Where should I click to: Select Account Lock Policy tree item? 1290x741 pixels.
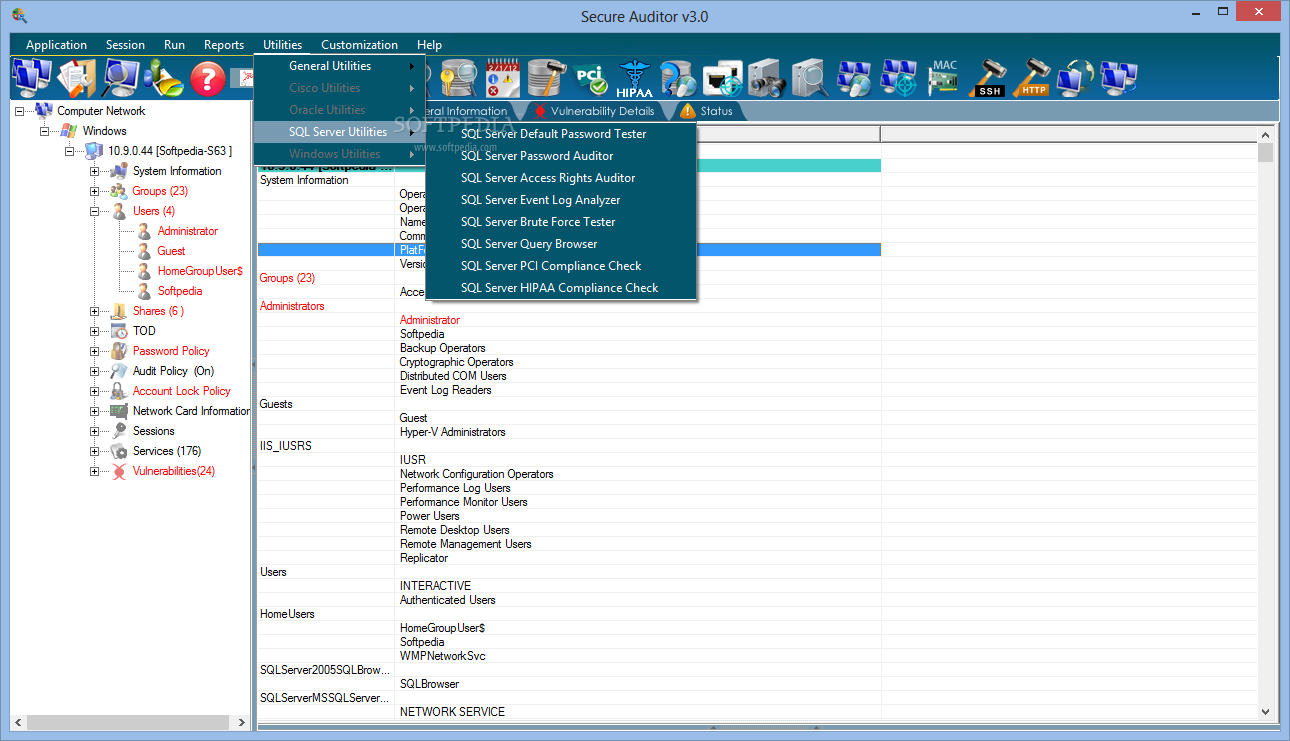(181, 391)
